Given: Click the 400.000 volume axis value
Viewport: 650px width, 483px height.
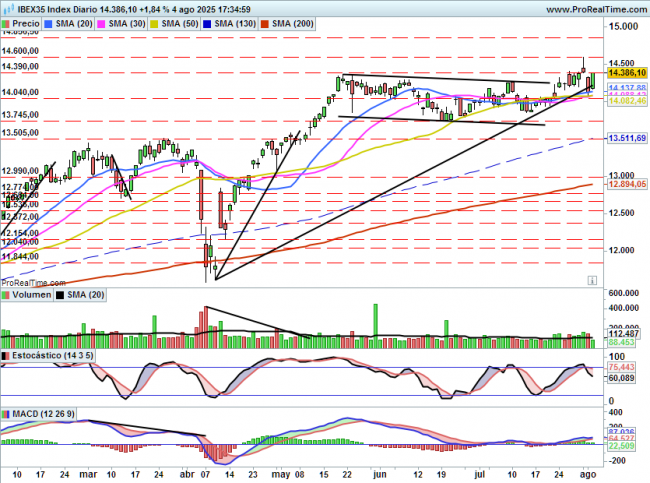Looking at the screenshot, I should click(x=623, y=308).
